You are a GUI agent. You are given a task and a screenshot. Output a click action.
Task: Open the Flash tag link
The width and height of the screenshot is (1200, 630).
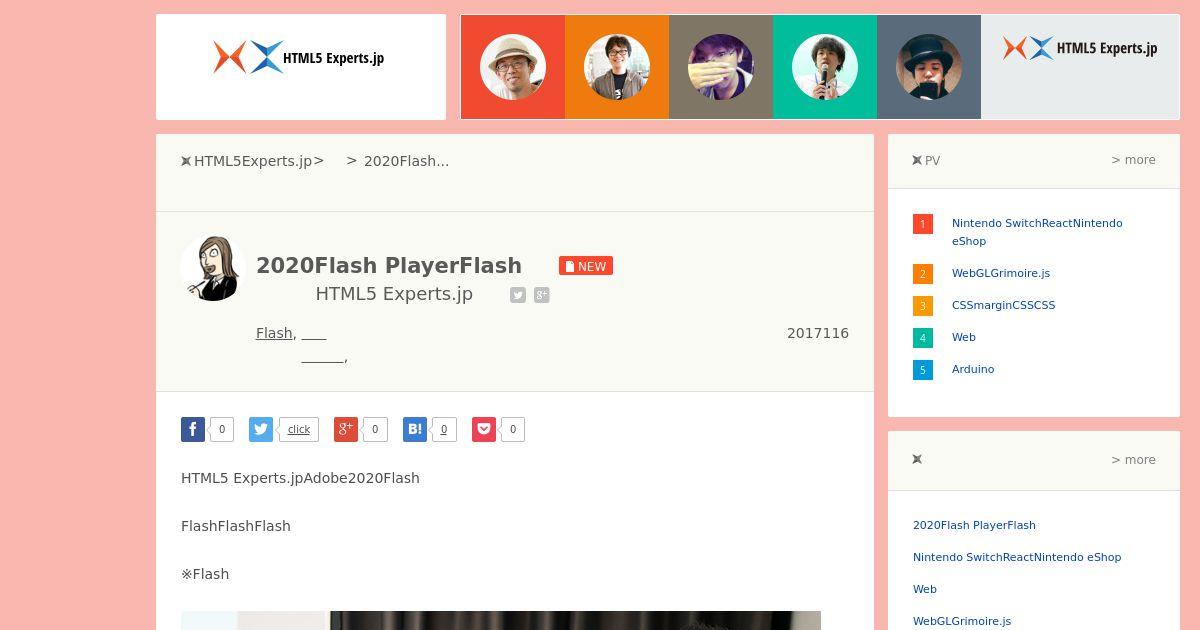point(274,333)
